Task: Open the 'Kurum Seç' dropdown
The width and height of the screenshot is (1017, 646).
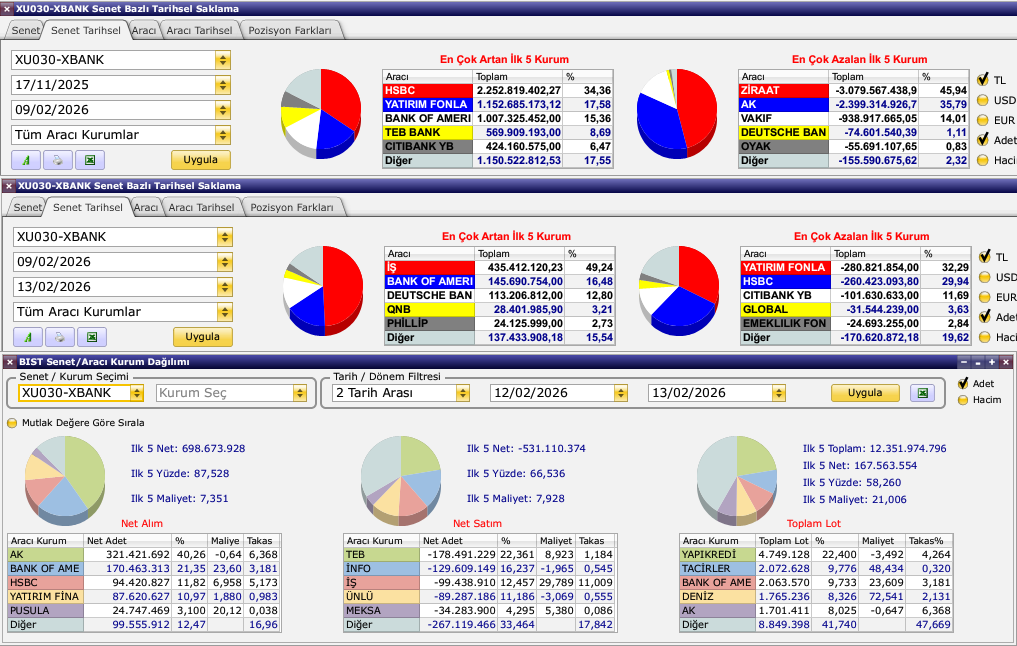Action: click(299, 393)
